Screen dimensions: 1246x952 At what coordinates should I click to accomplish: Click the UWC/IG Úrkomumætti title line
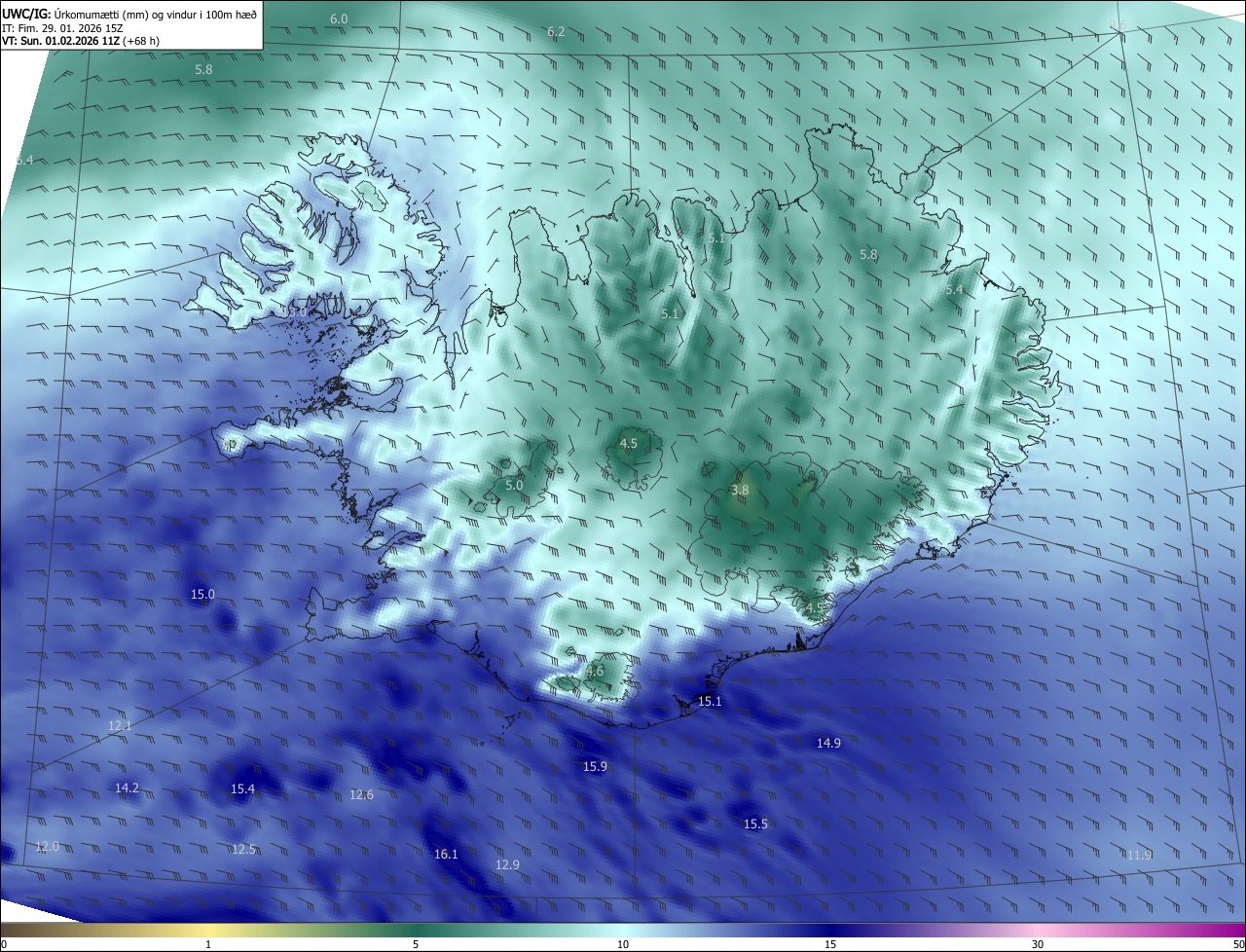click(129, 14)
